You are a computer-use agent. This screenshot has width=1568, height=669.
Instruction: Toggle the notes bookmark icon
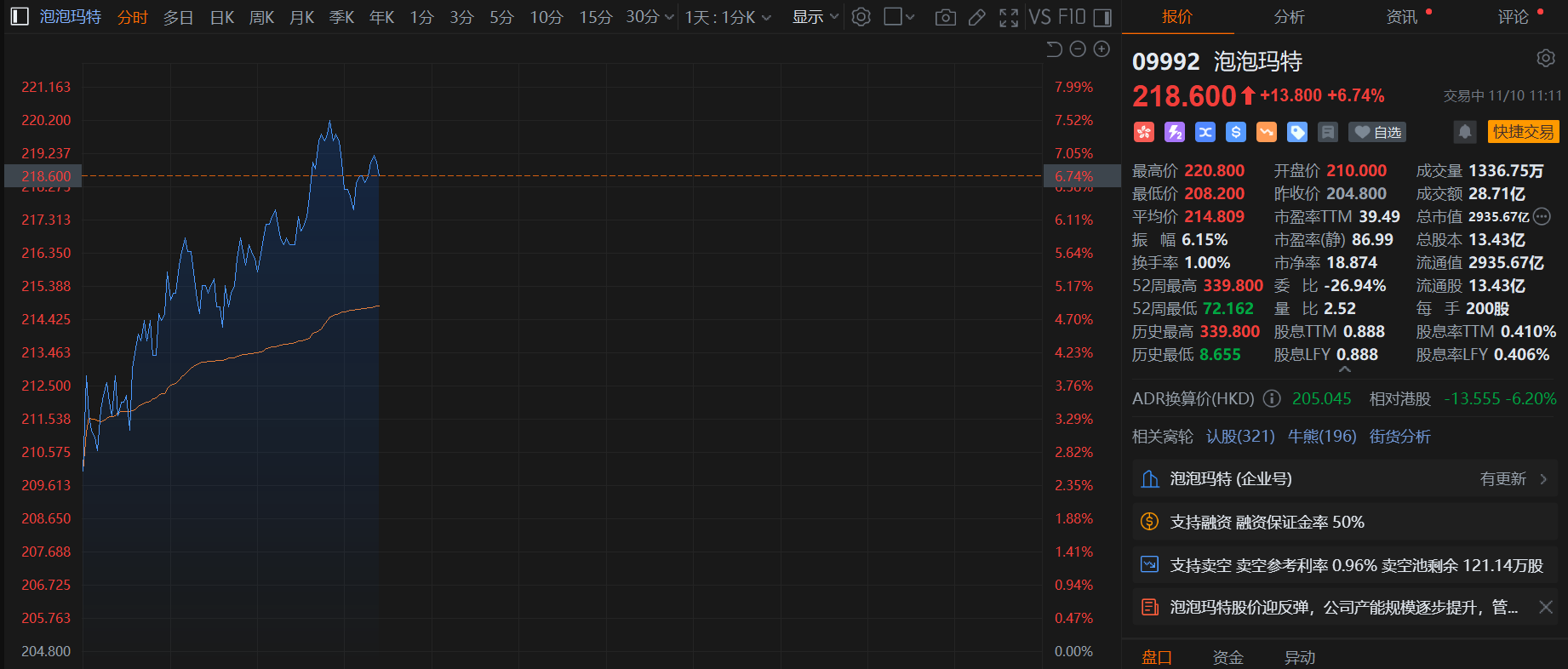coord(1328,132)
